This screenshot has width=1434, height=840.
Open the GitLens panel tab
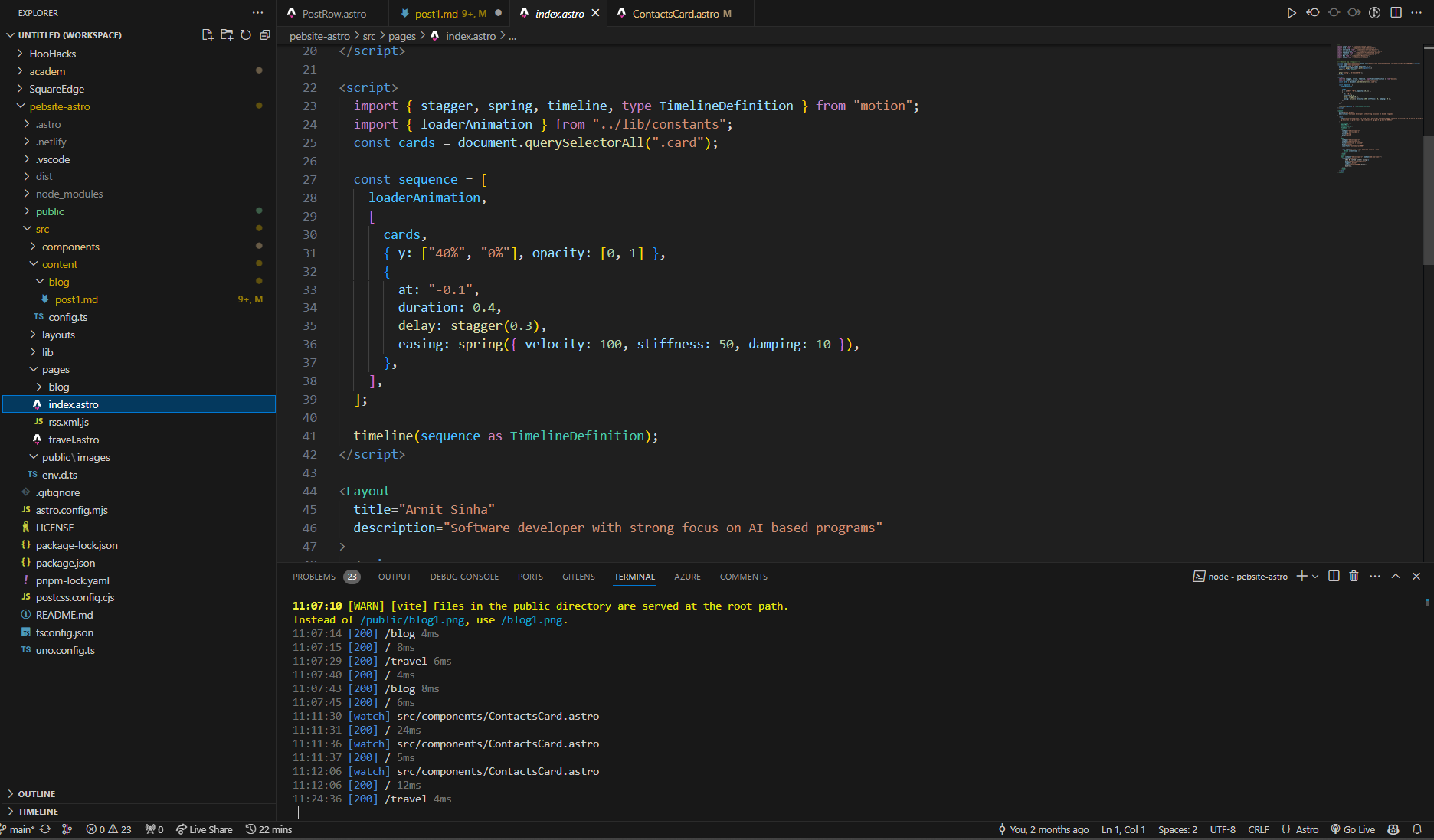click(x=578, y=577)
